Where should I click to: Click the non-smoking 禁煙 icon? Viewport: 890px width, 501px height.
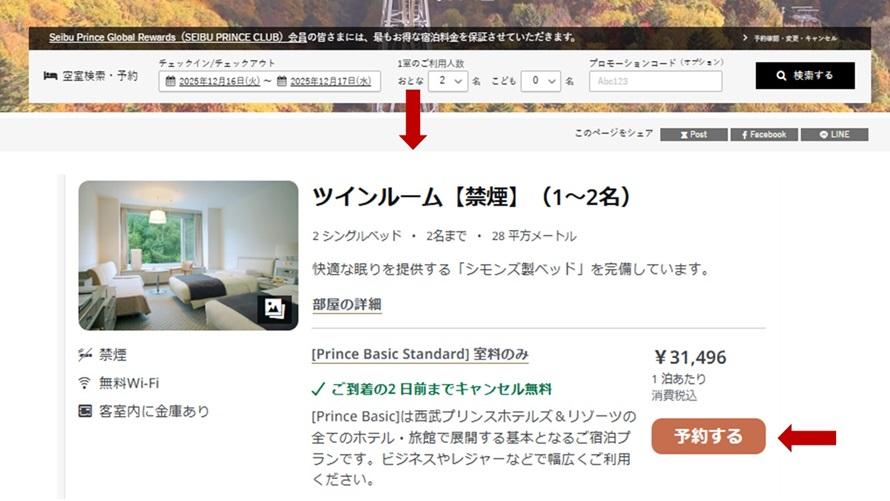tap(85, 355)
